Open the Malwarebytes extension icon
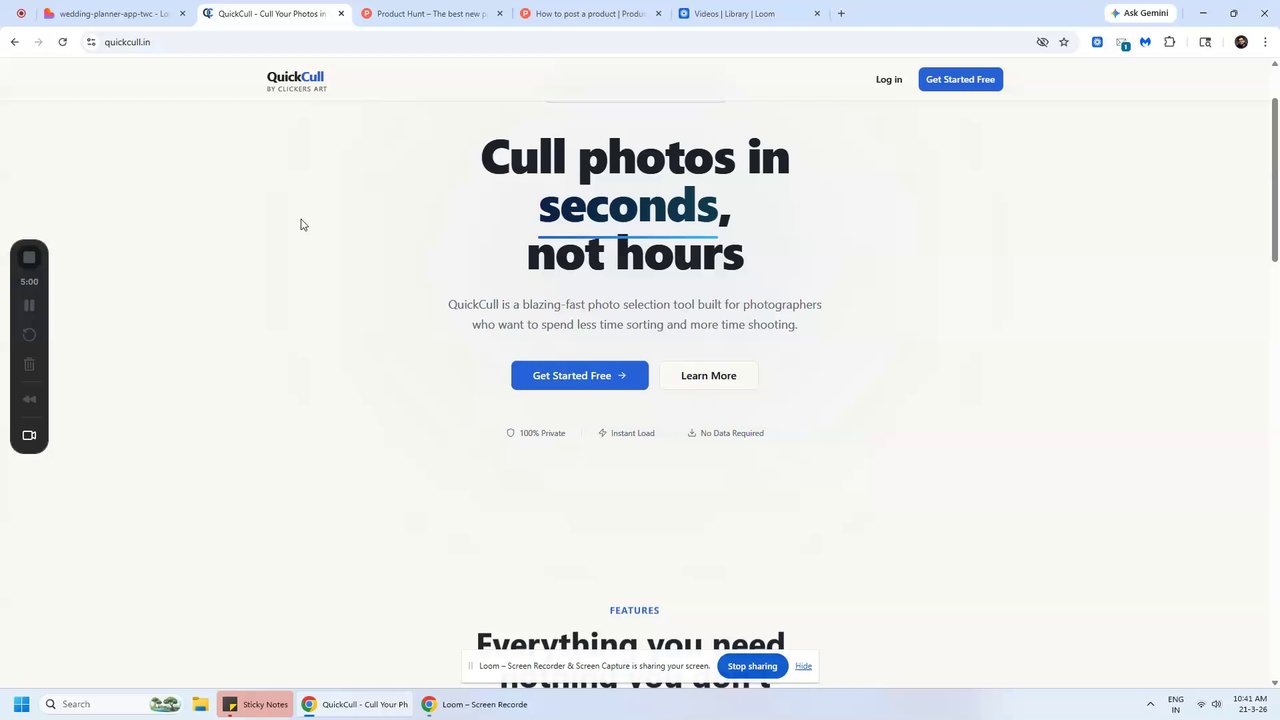 (1145, 42)
